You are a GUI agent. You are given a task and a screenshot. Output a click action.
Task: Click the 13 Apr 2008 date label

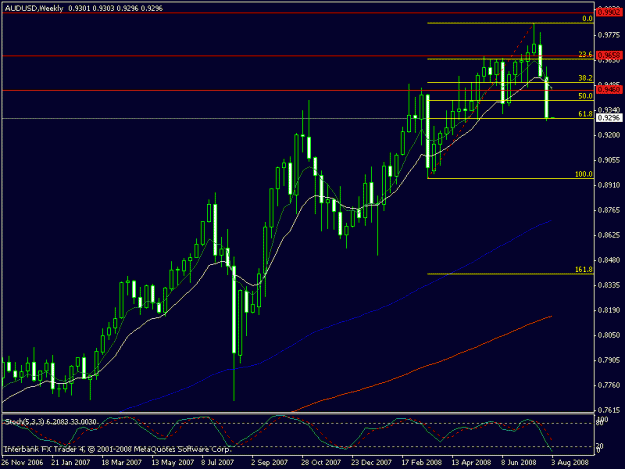click(x=471, y=463)
